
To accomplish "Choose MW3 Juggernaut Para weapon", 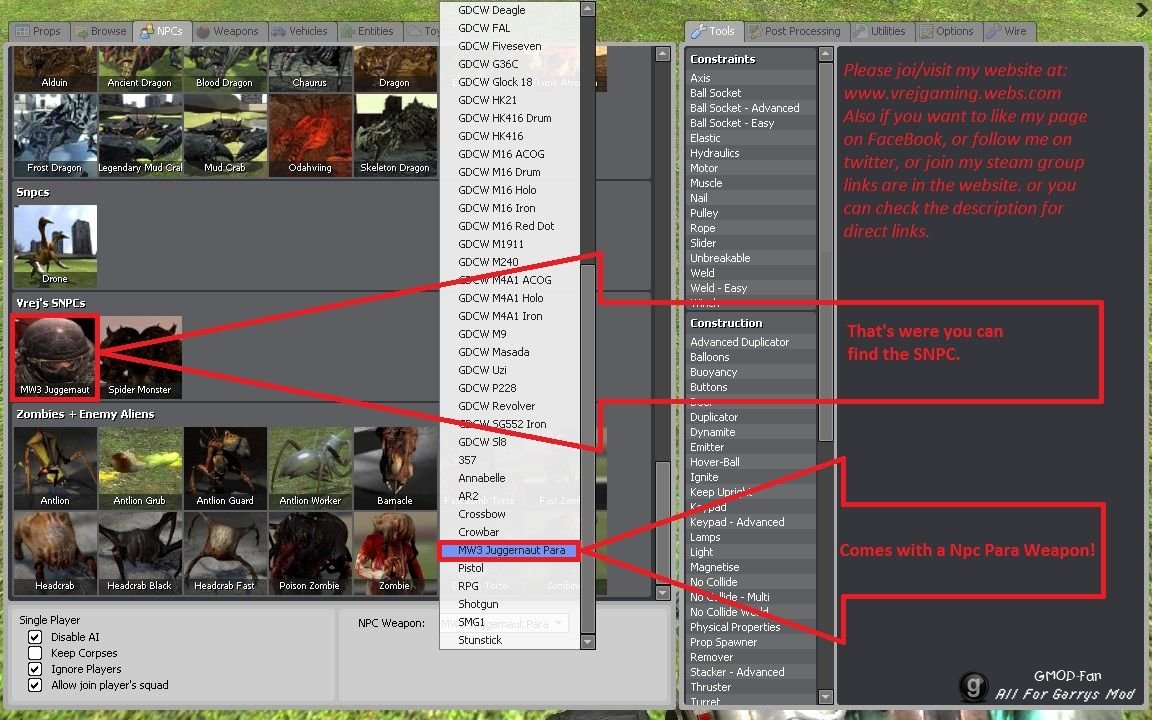I will (510, 550).
